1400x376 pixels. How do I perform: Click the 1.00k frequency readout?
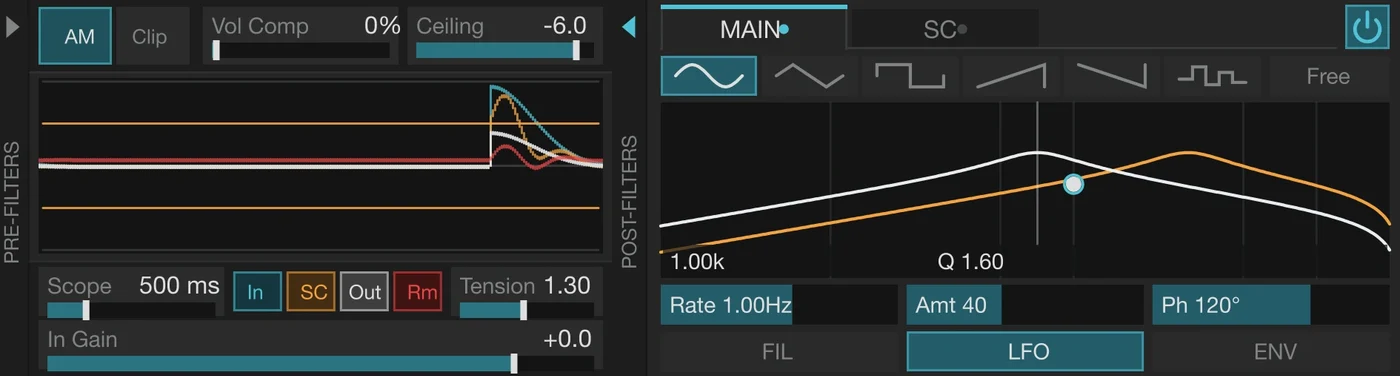697,263
